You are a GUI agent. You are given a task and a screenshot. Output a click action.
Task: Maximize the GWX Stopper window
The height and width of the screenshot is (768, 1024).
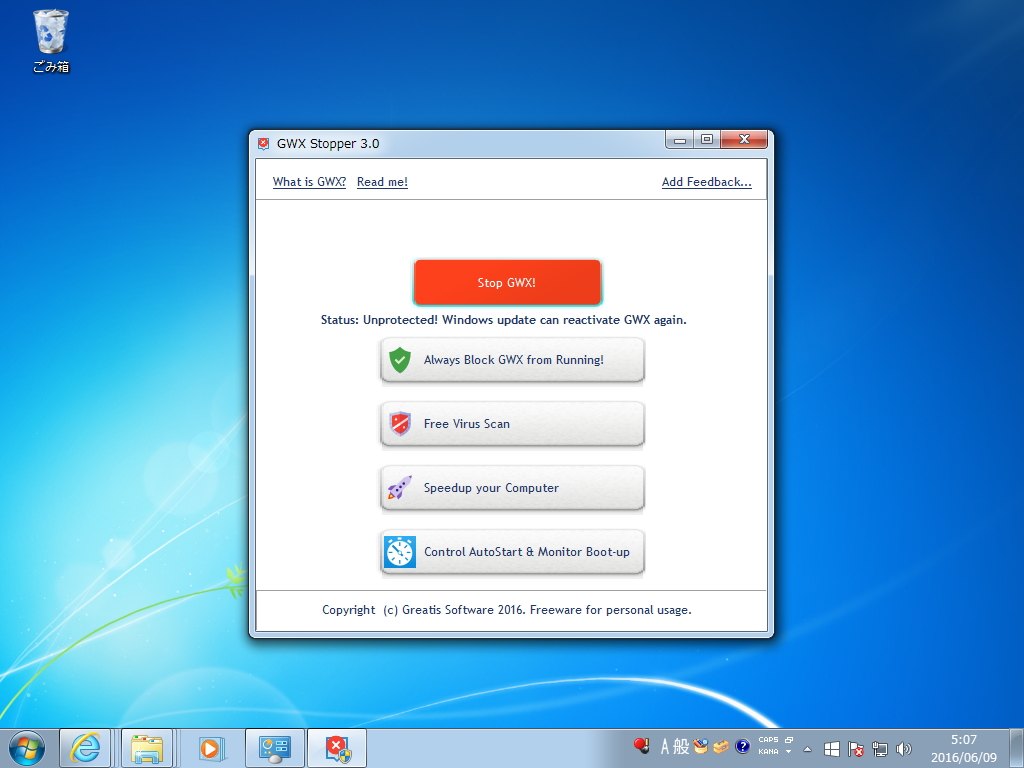point(707,140)
